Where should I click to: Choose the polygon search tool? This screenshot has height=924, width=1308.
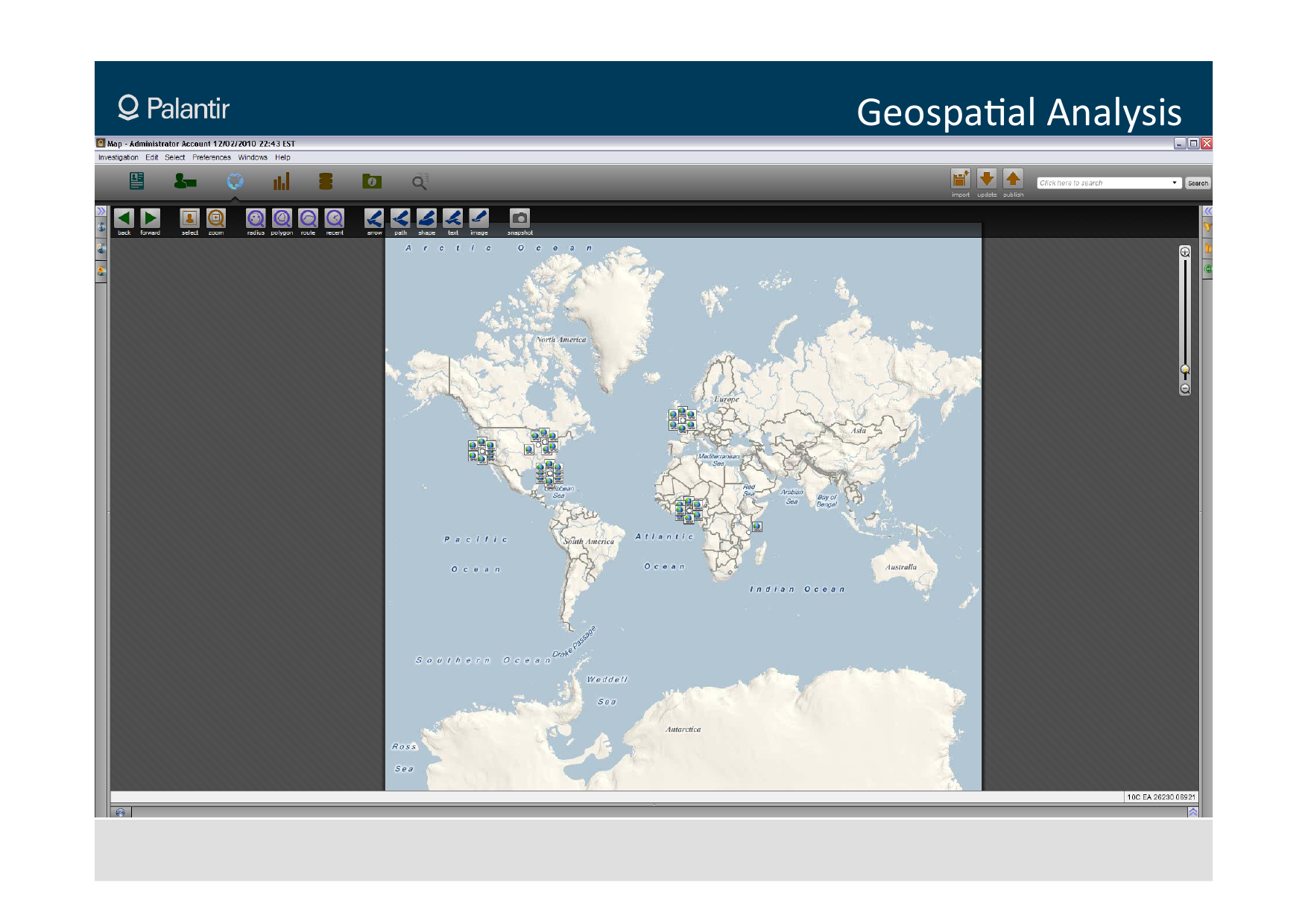point(282,218)
